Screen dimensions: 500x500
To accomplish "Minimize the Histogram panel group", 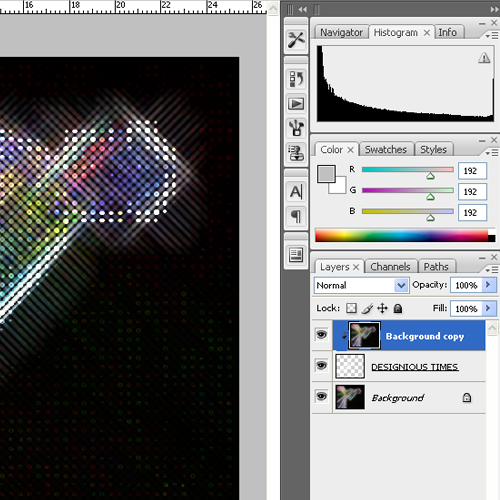I will coord(482,23).
